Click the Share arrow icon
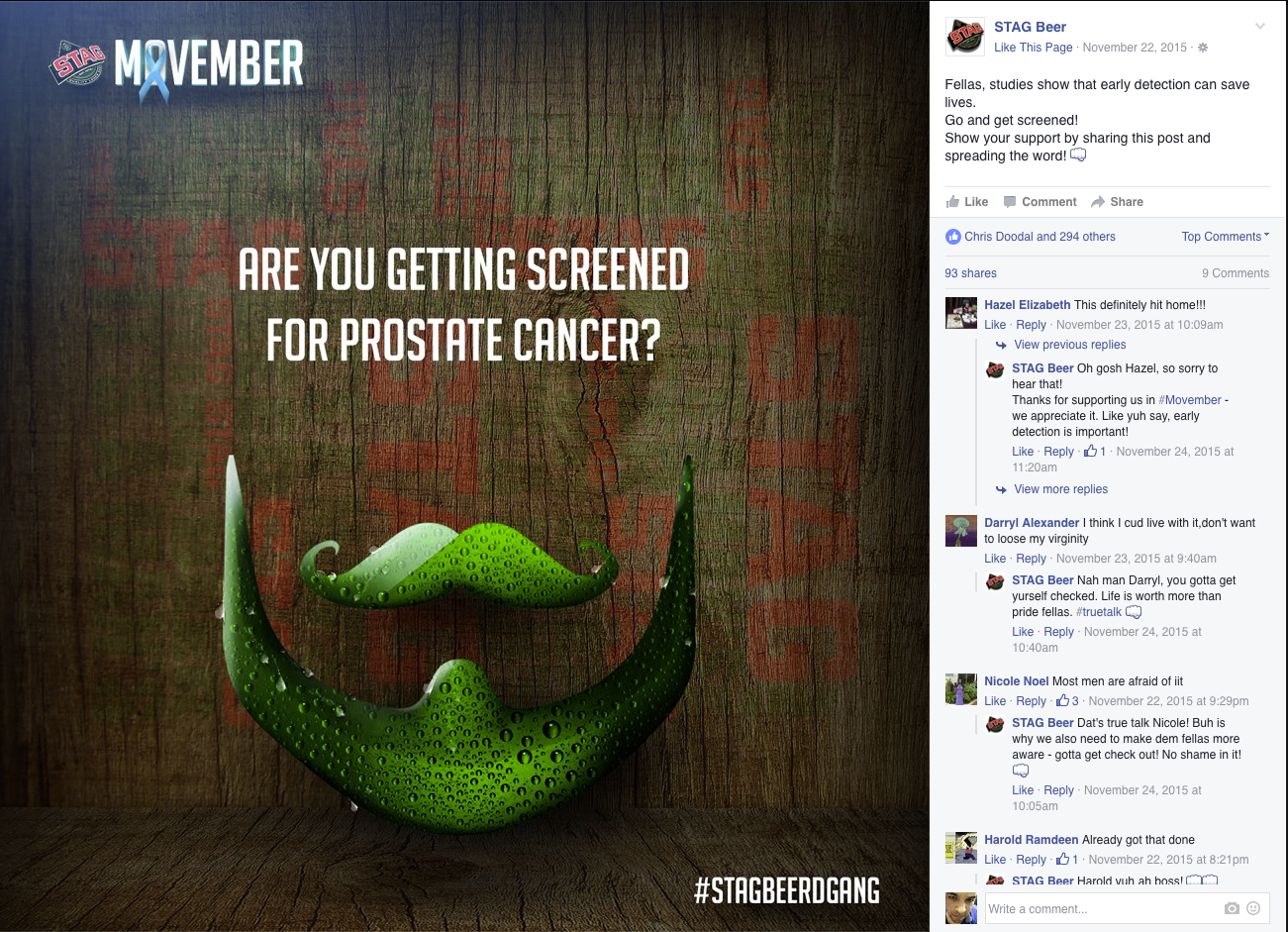 click(x=1098, y=202)
